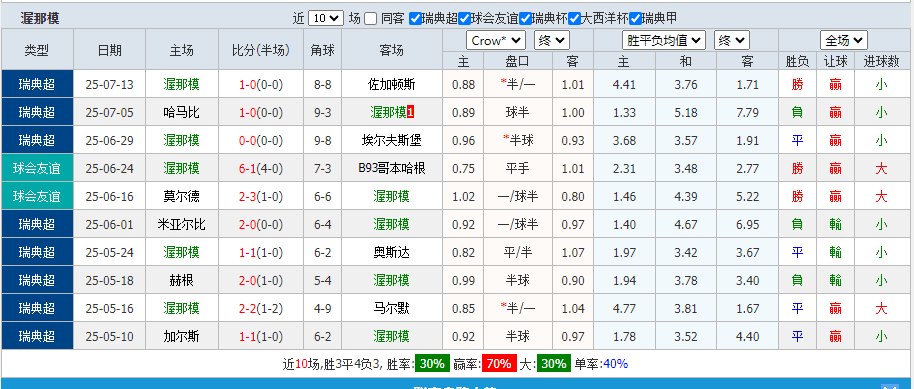Open the 胜平负均值 dropdown
The width and height of the screenshot is (914, 389).
pos(664,41)
